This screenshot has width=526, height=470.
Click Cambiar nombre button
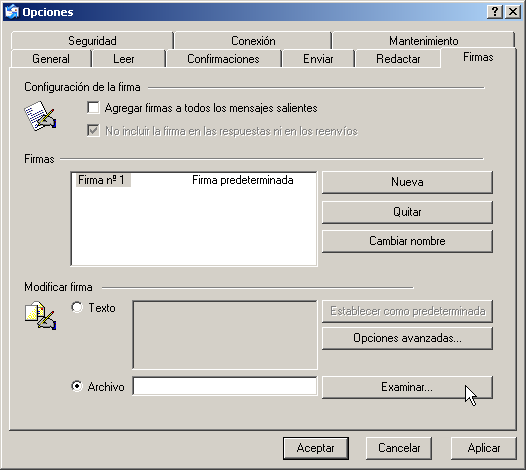pyautogui.click(x=407, y=241)
